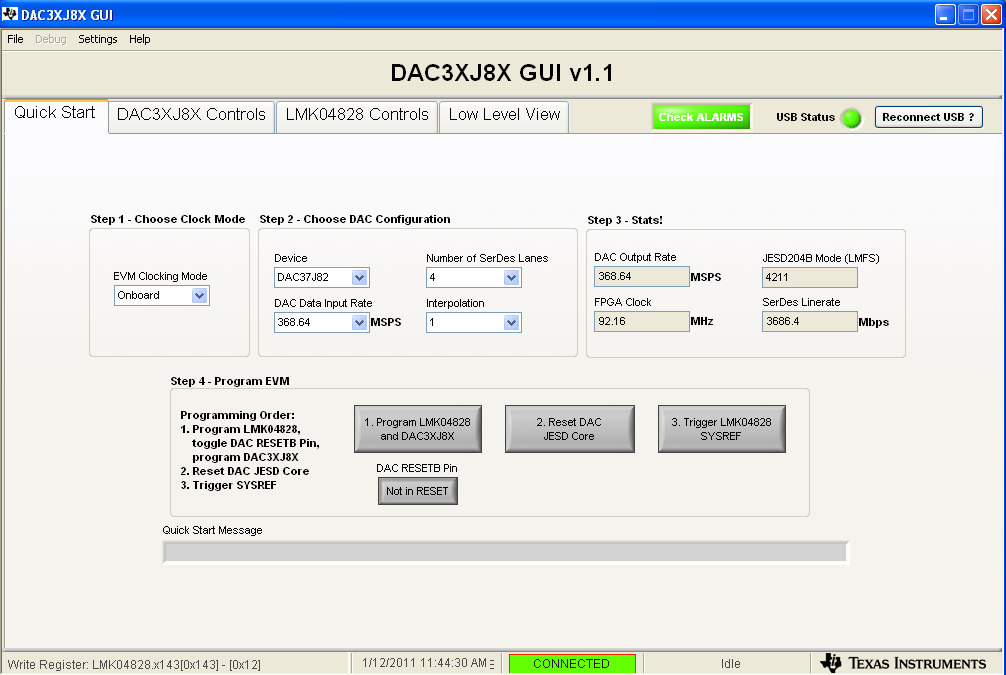Open the DAC Data Input Rate dropdown
Image resolution: width=1006 pixels, height=675 pixels.
click(321, 322)
